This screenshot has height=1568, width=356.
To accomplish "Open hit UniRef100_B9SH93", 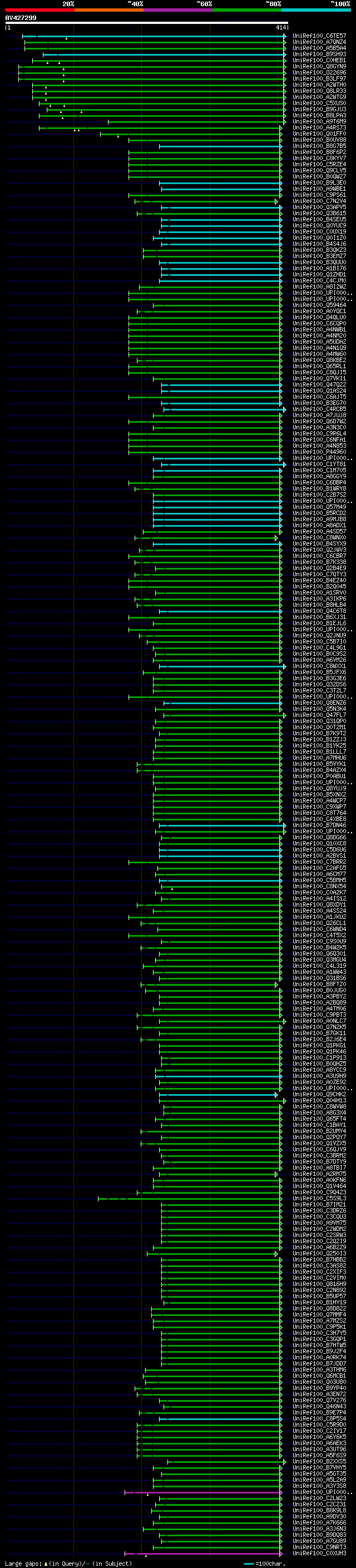I will [319, 54].
